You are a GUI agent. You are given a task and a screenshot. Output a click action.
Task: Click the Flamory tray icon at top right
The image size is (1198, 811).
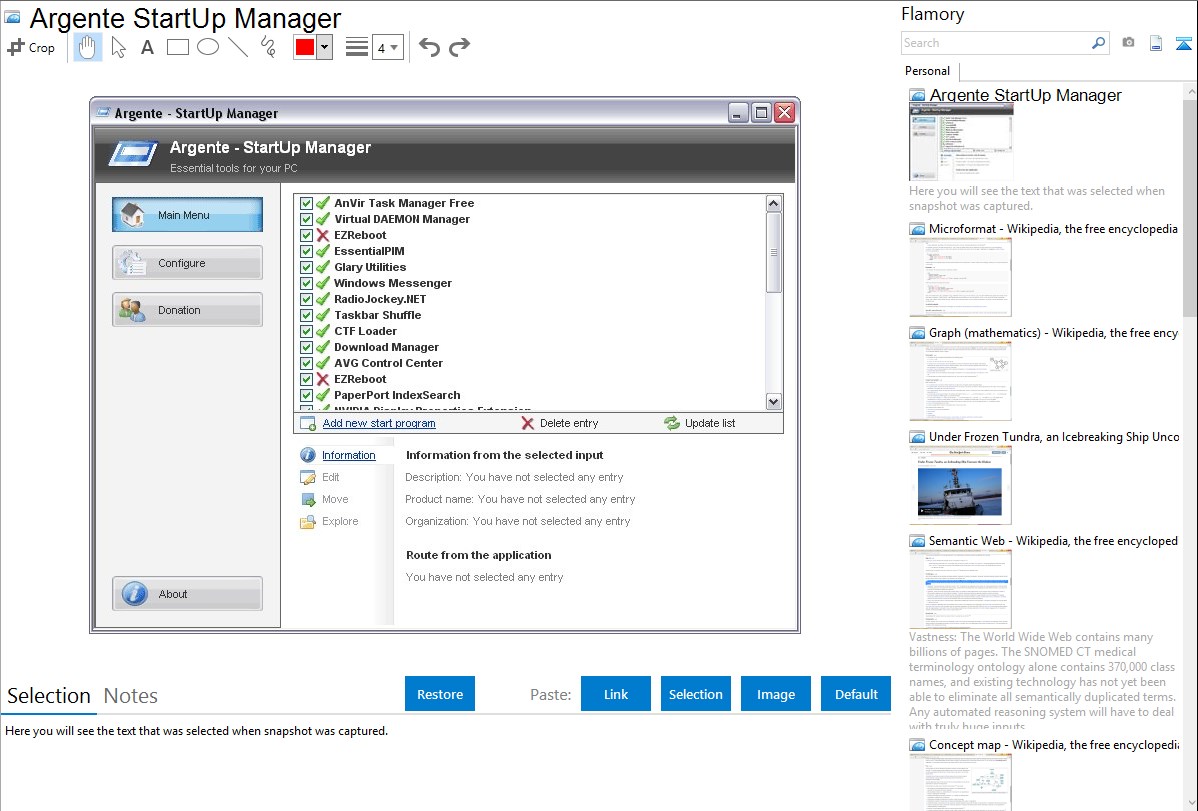click(1183, 43)
